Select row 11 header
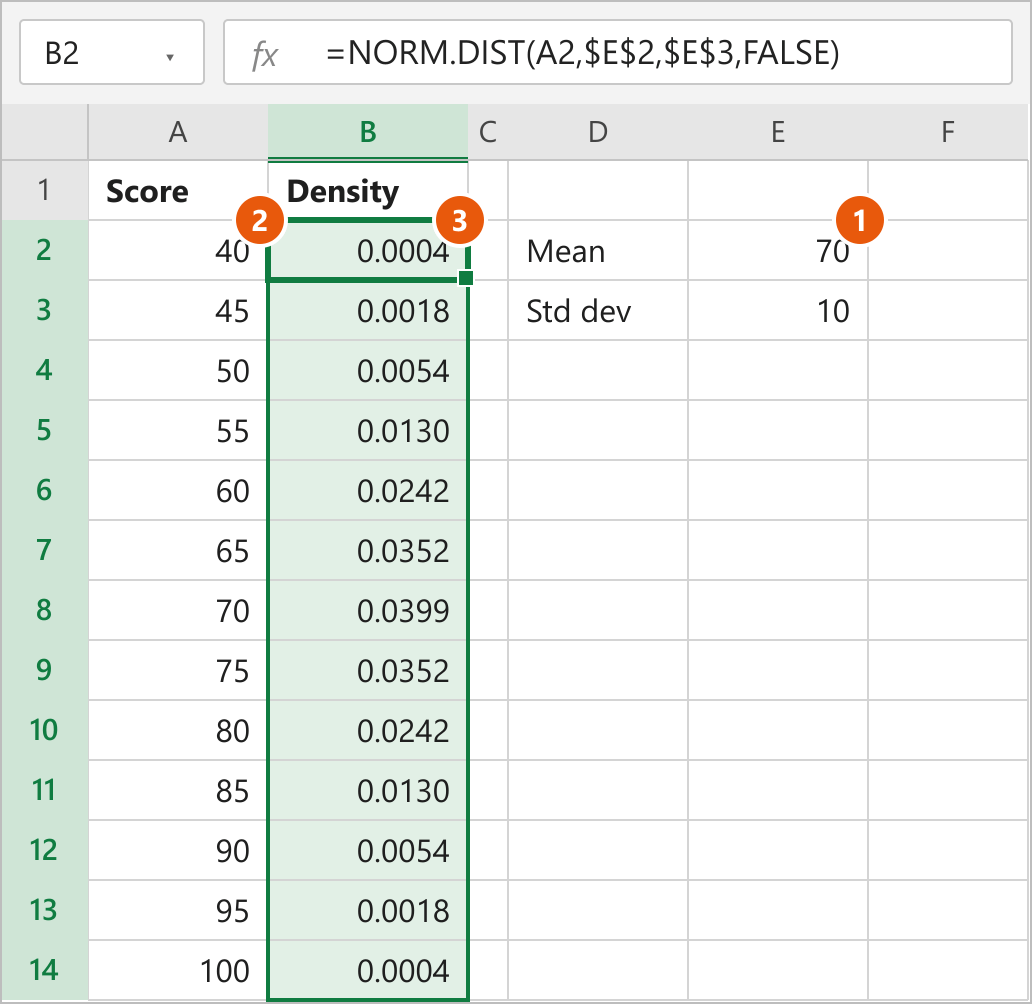The height and width of the screenshot is (1004, 1032). coord(44,789)
